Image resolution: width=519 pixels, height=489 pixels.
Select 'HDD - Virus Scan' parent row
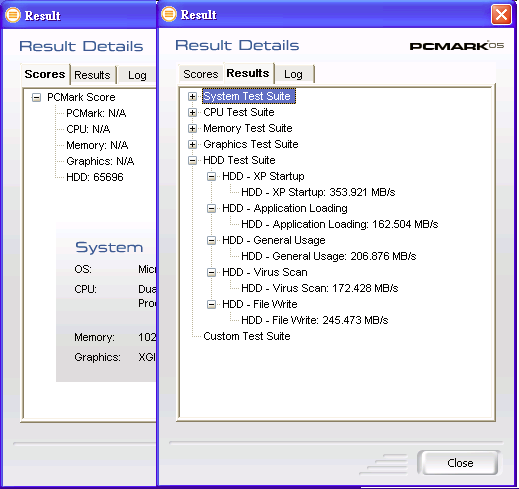click(x=265, y=272)
